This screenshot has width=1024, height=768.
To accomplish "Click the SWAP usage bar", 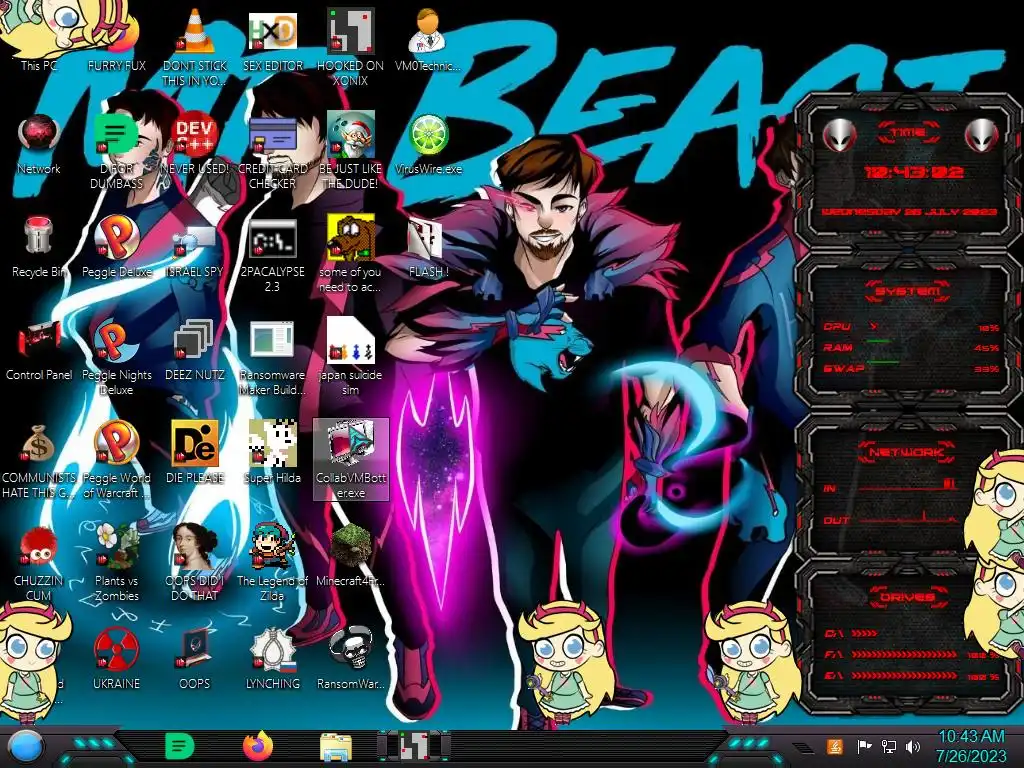I will click(x=911, y=368).
